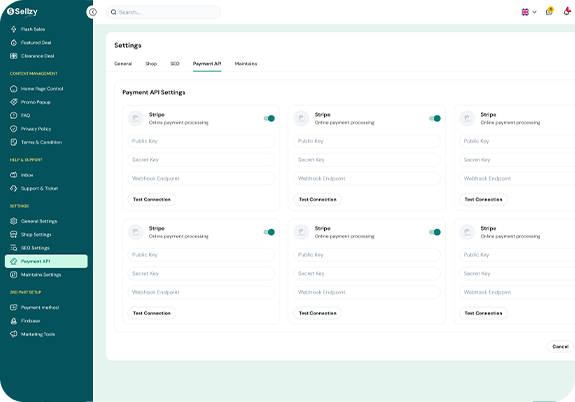This screenshot has width=575, height=402.
Task: Focus the Search field in the header
Action: pyautogui.click(x=164, y=12)
